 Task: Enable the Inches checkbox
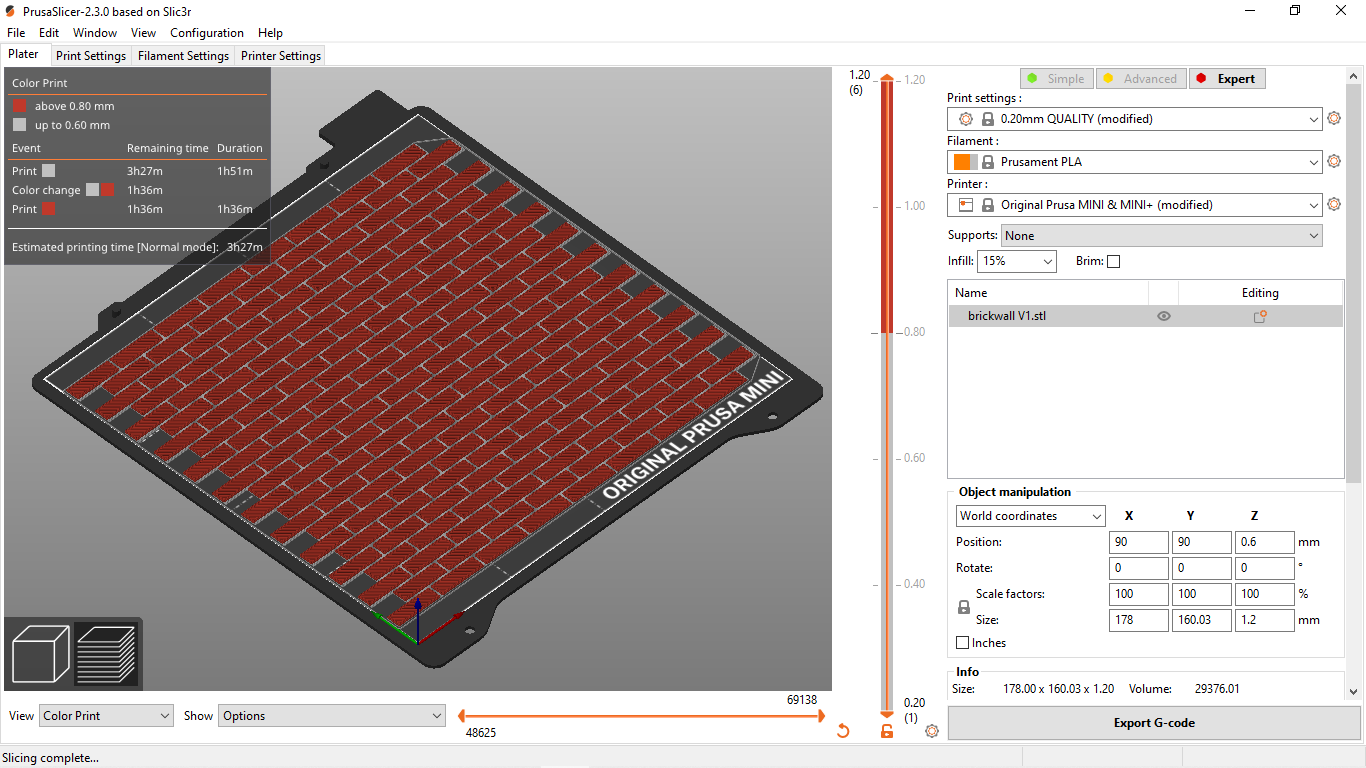[x=963, y=643]
